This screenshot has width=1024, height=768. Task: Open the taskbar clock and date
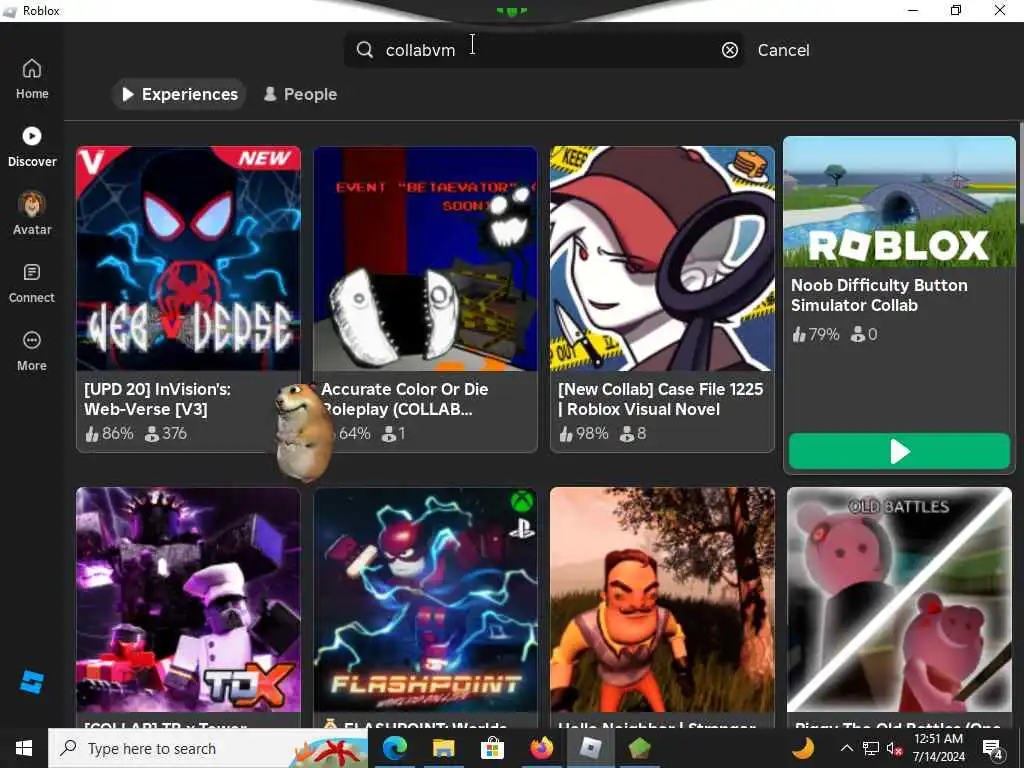(938, 748)
